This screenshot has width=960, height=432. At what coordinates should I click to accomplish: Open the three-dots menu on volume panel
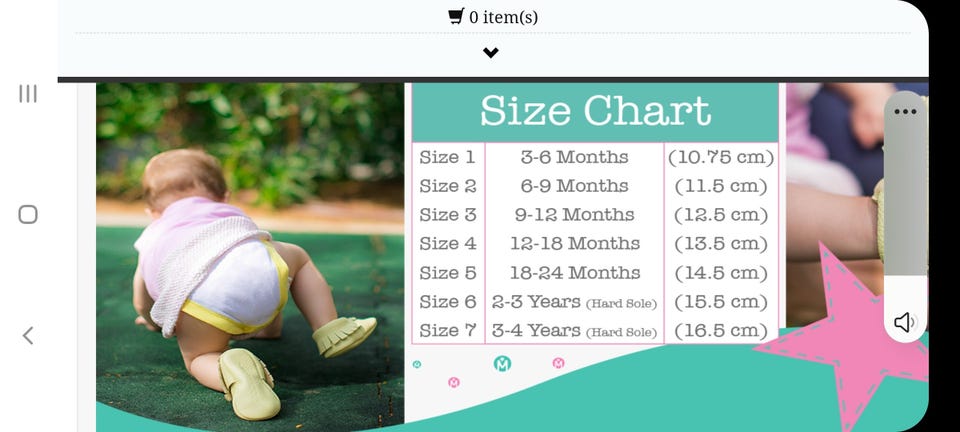905,111
